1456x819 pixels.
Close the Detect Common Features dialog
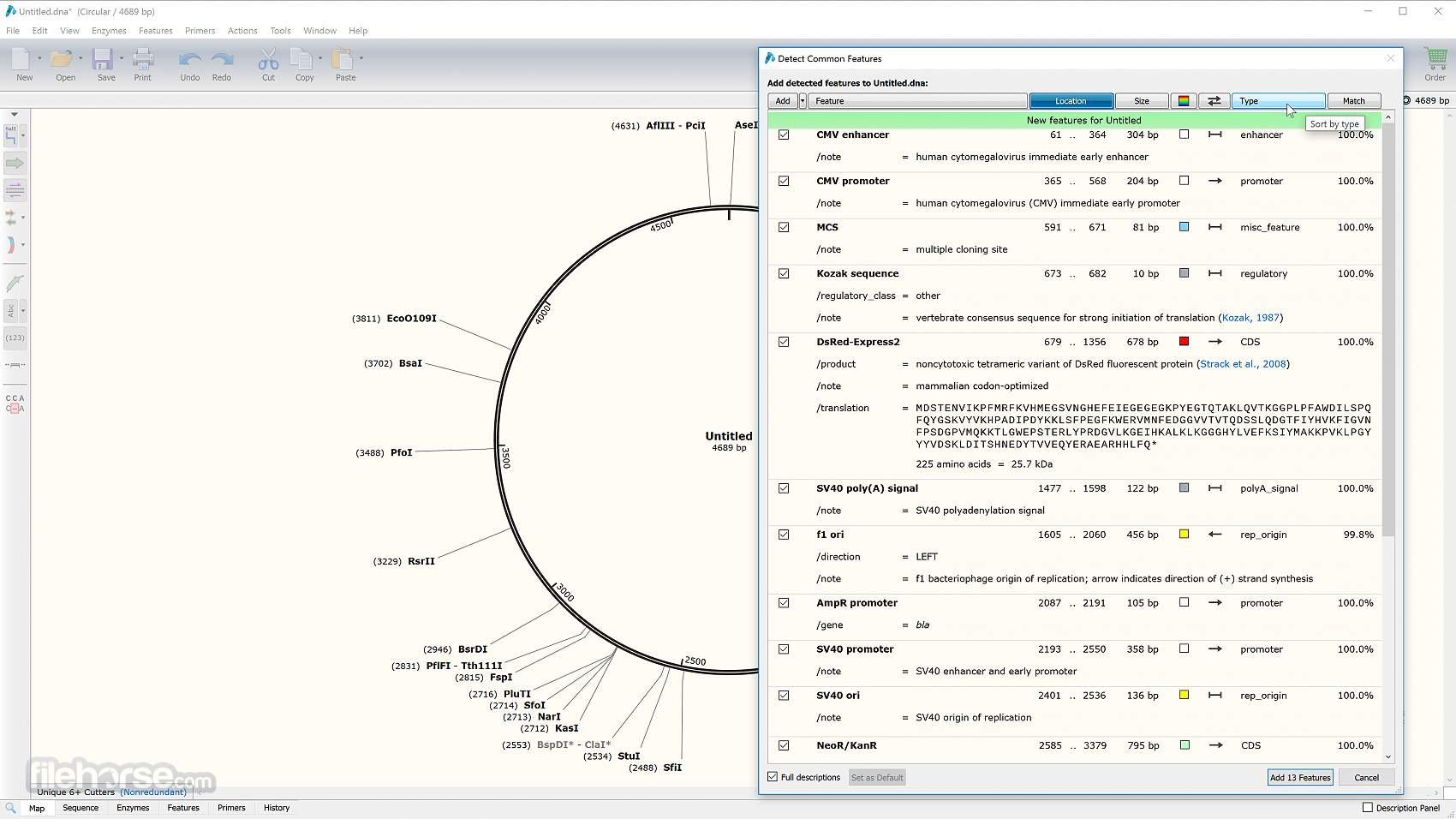point(1391,58)
